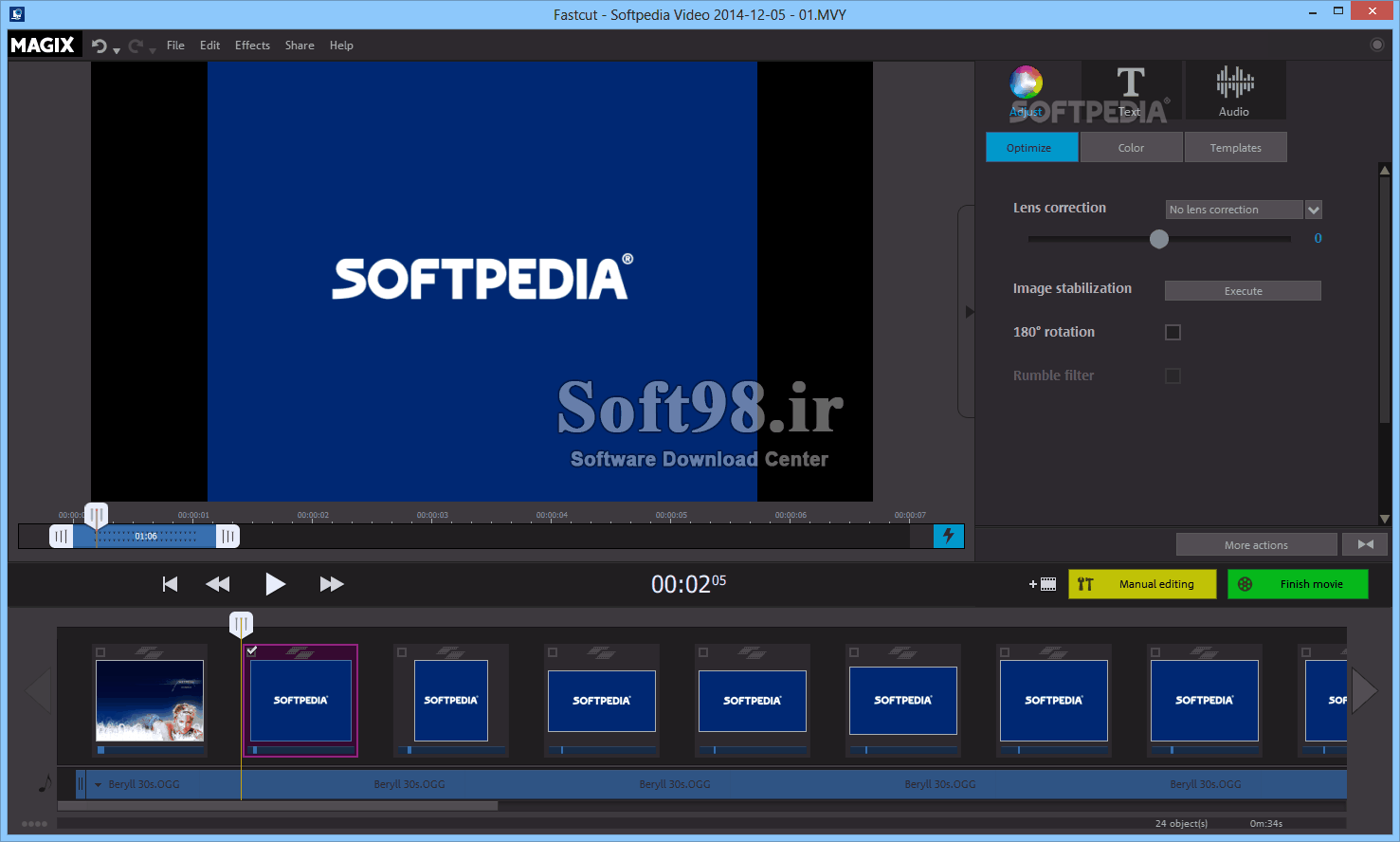Click the effects panel scroll up arrow
This screenshot has height=842, width=1400.
click(x=1385, y=171)
